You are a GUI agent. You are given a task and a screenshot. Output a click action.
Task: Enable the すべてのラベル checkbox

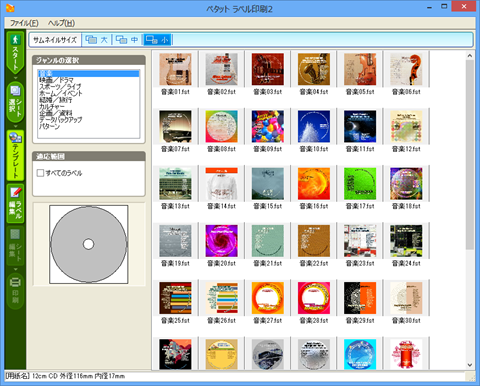tap(40, 173)
